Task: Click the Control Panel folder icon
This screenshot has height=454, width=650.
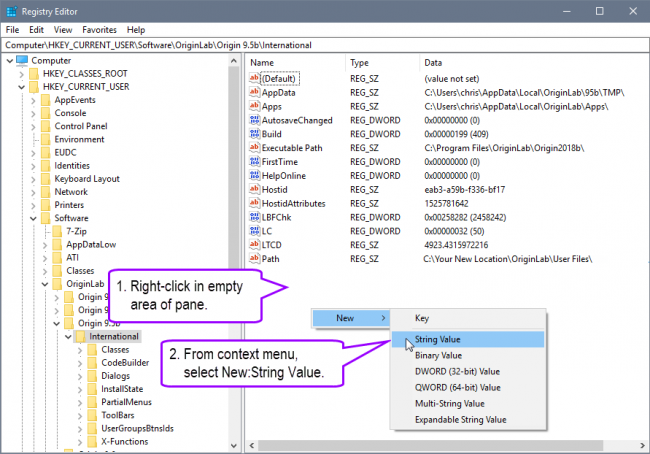Action: [46, 126]
